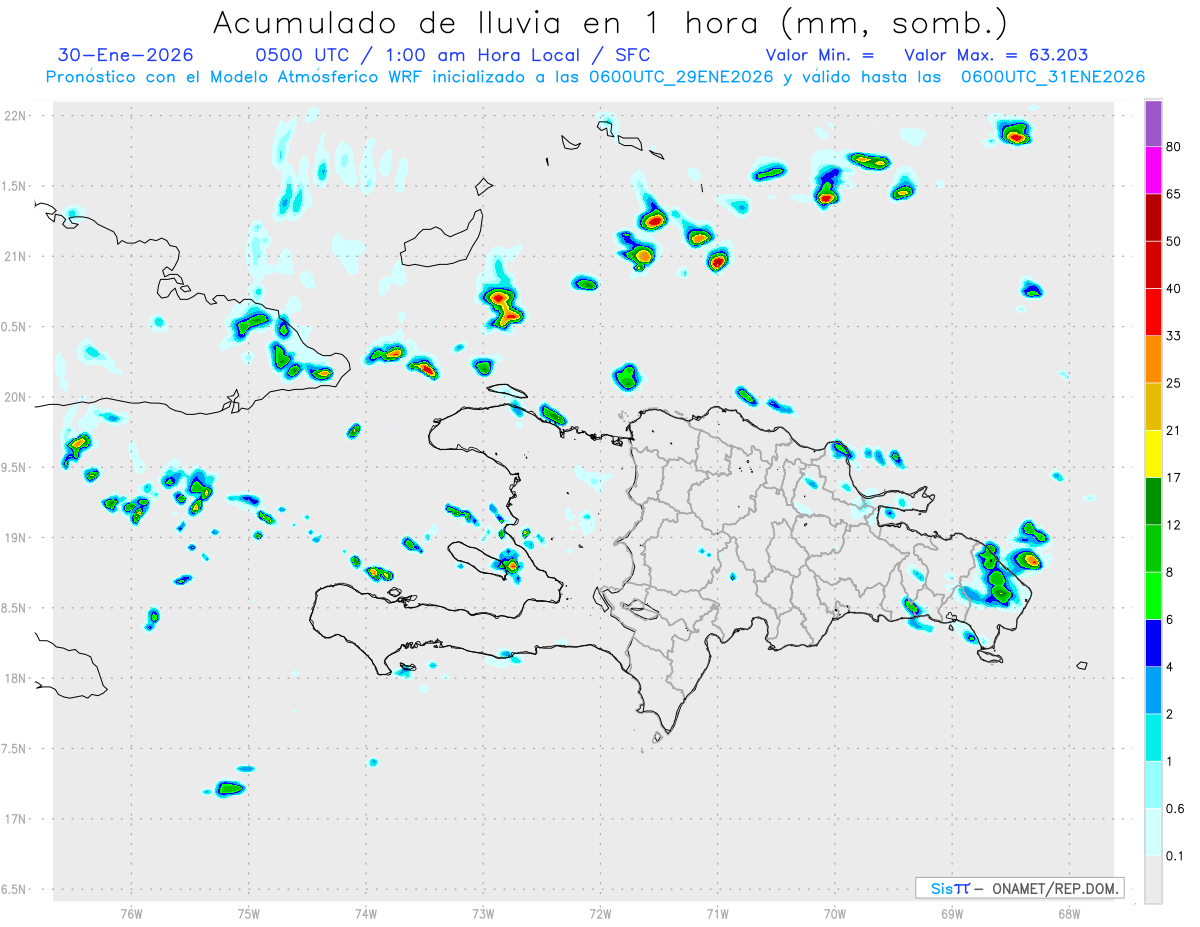Click the '71W' longitude label
The height and width of the screenshot is (927, 1200).
[717, 914]
